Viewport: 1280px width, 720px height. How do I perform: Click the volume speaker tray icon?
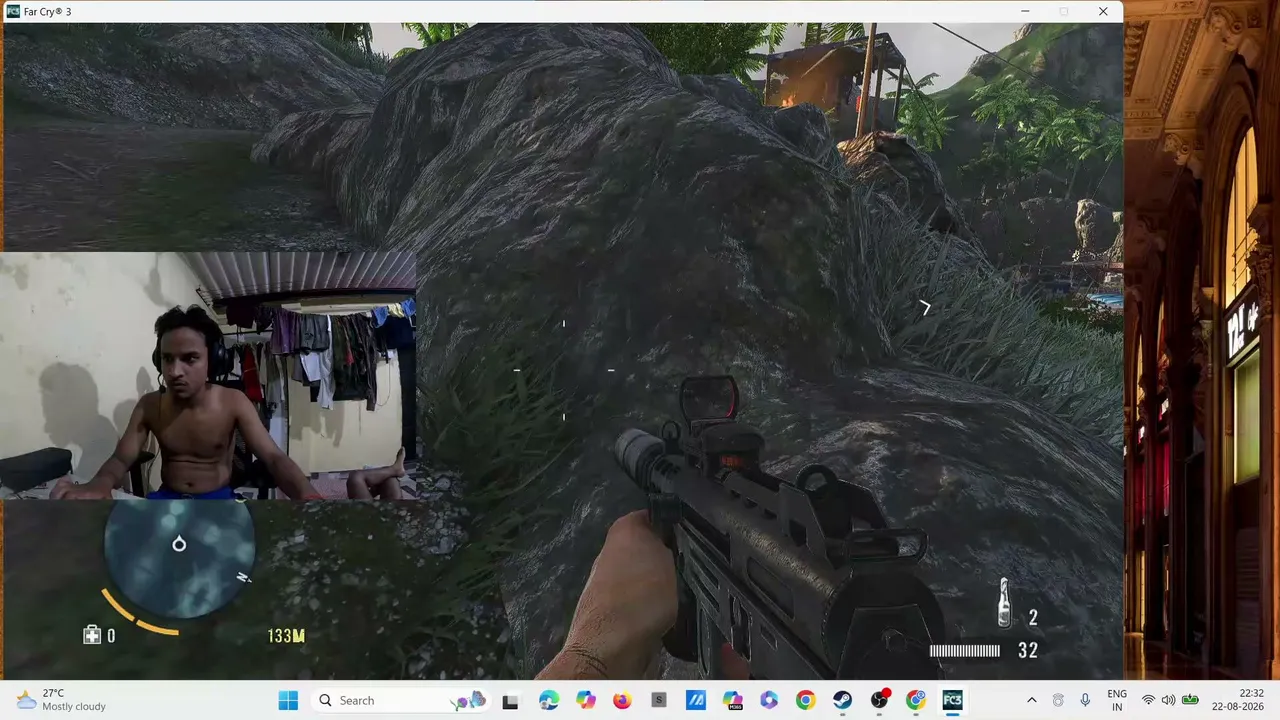point(1168,700)
